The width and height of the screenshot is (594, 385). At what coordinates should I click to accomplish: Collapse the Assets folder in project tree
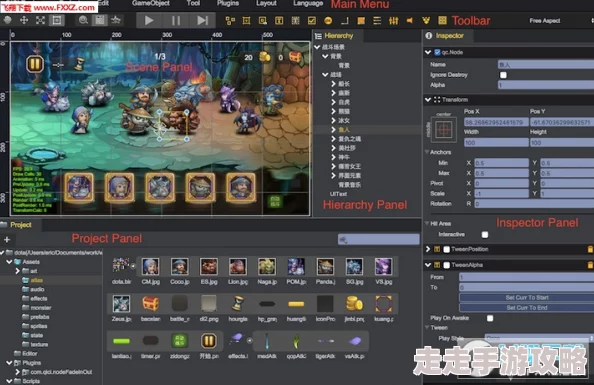tap(9, 262)
